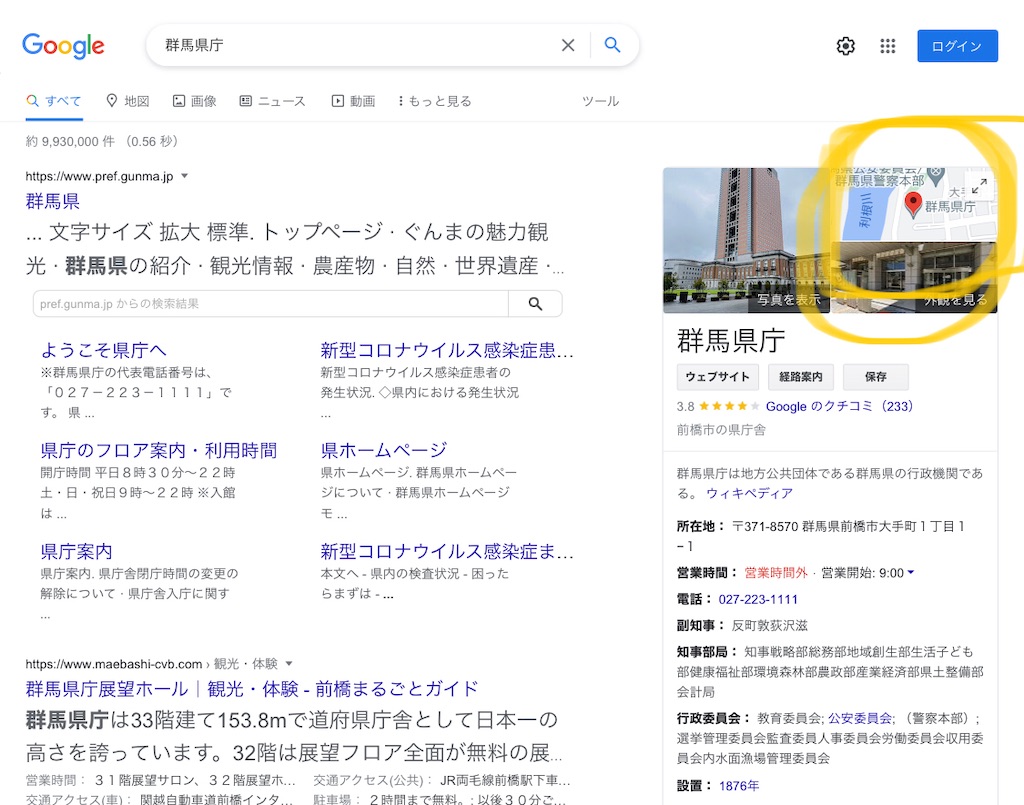
Task: Open ツール options
Action: [x=600, y=101]
